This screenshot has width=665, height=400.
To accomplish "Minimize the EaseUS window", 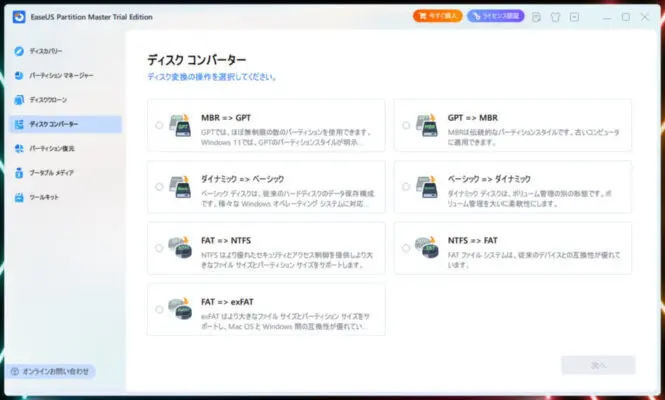I will (x=607, y=17).
